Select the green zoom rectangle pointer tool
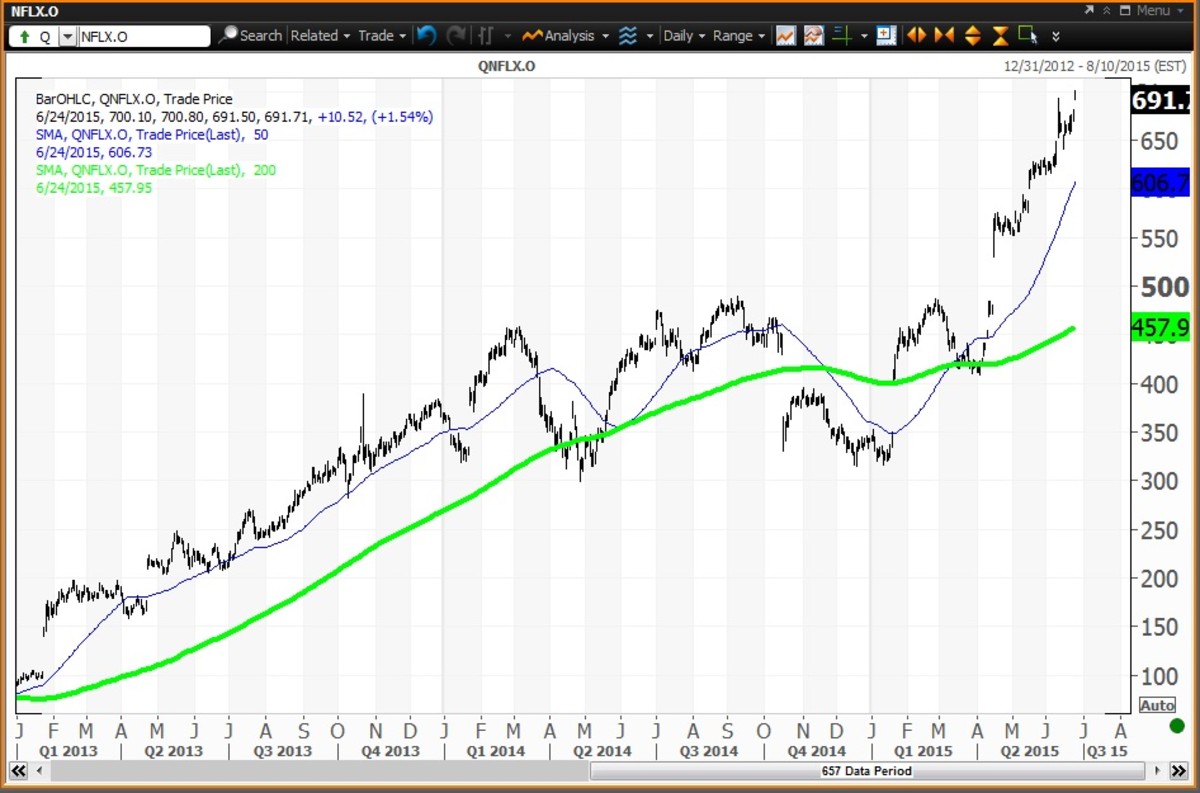 point(1028,35)
